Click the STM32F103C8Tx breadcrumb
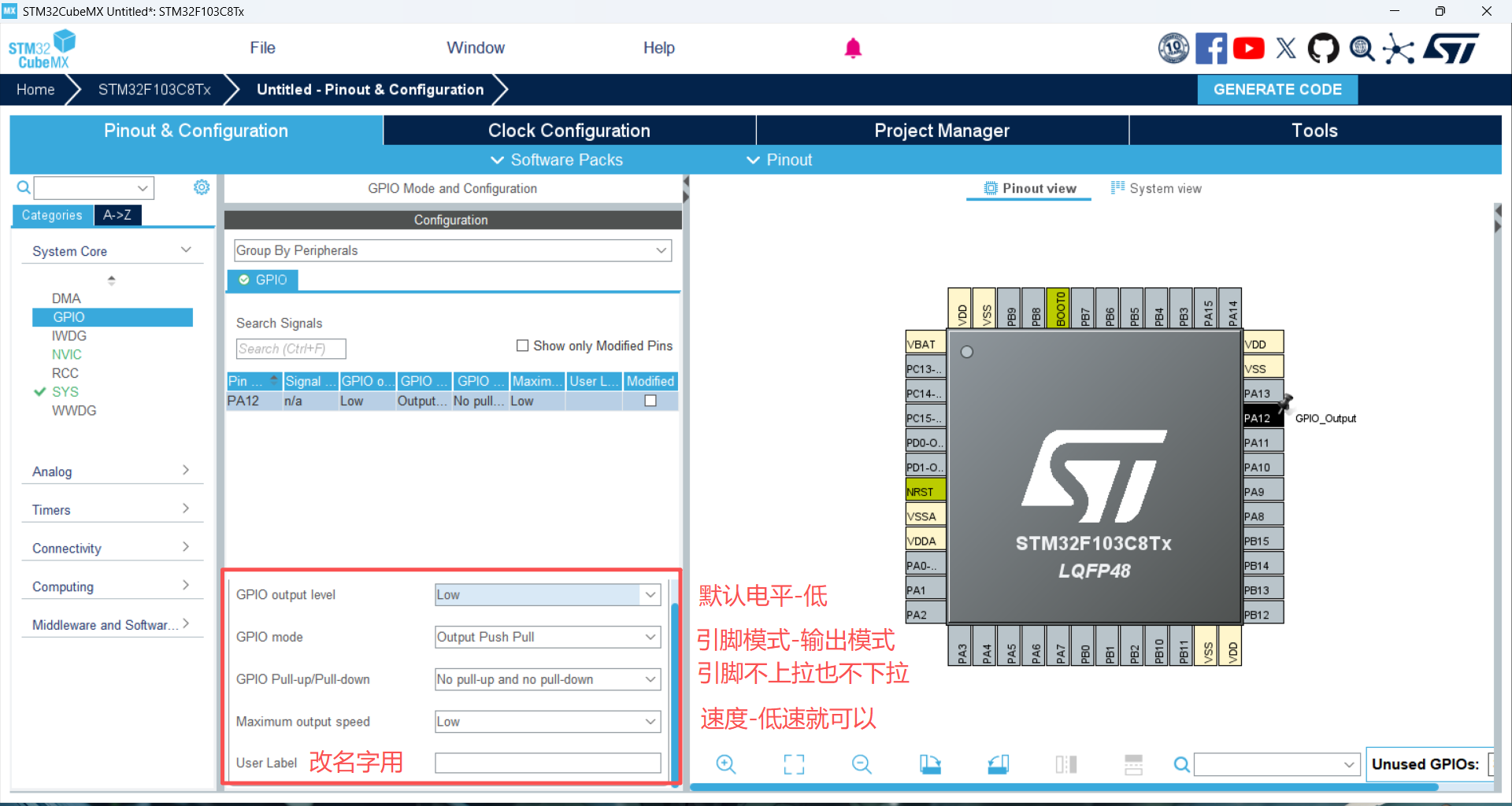This screenshot has width=1512, height=806. tap(154, 90)
